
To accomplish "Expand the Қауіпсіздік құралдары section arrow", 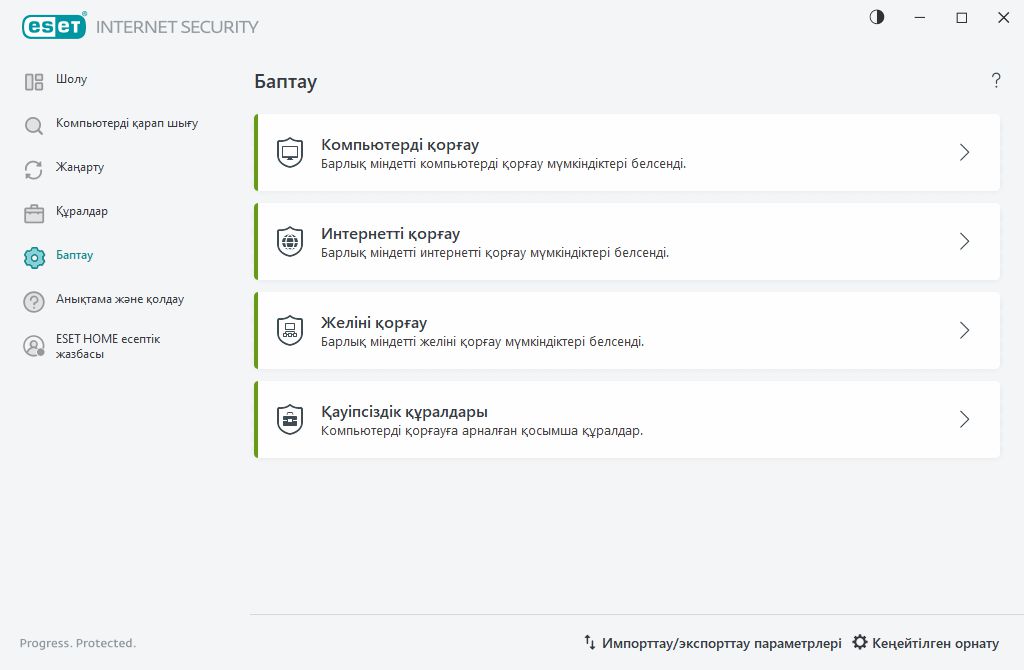I will coord(964,419).
